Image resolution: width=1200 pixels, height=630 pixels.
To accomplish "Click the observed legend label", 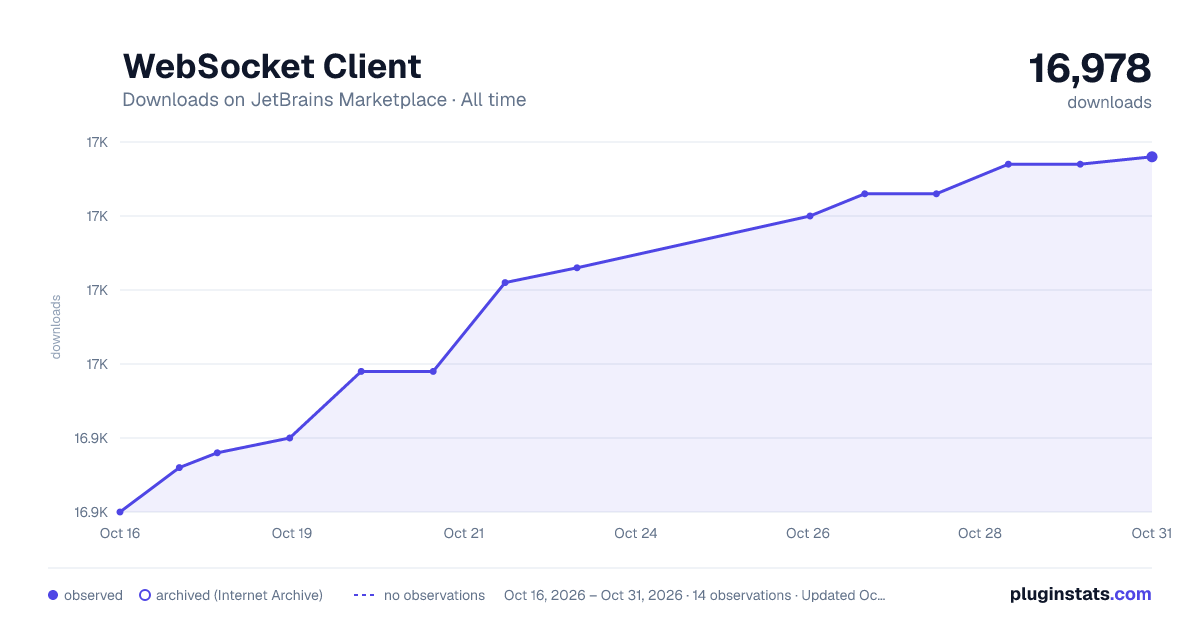I will tap(93, 595).
